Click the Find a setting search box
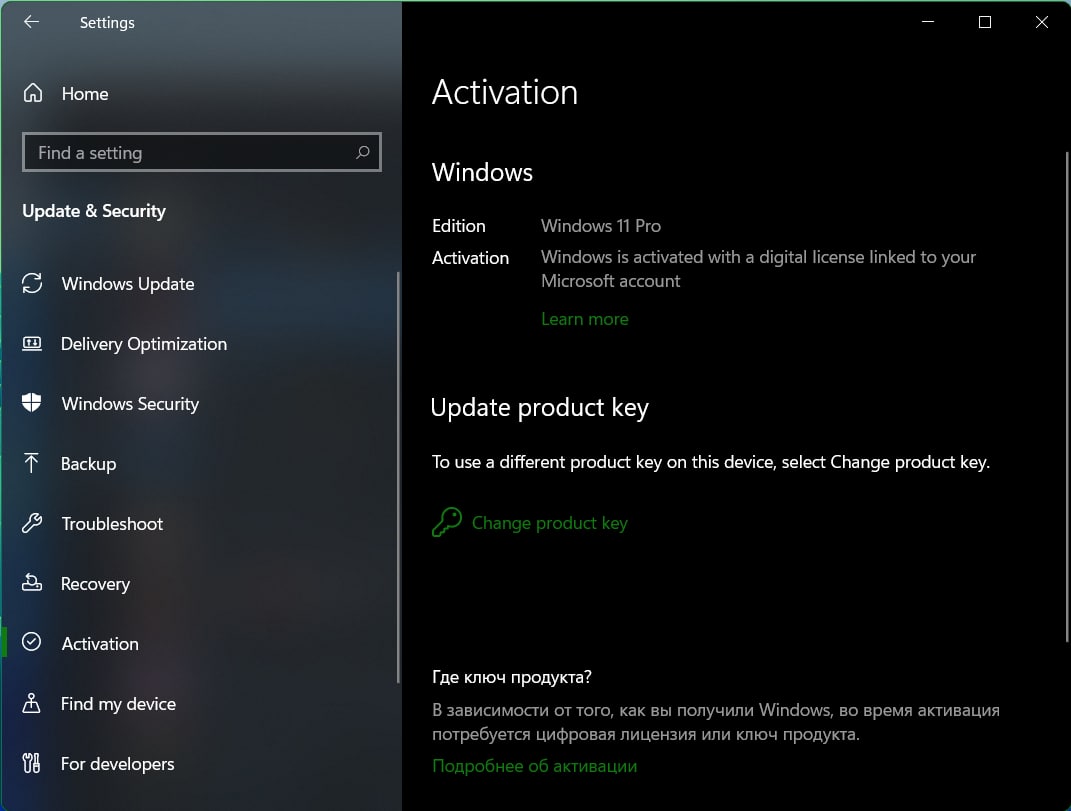The width and height of the screenshot is (1071, 811). tap(201, 152)
